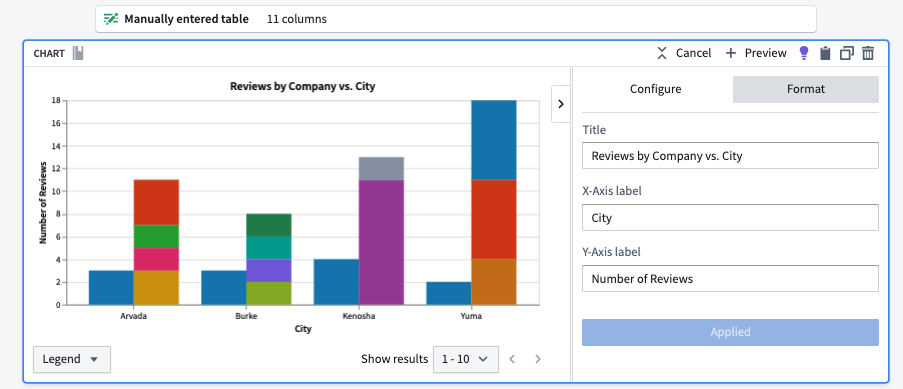Click the 11 columns text
The width and height of the screenshot is (903, 389).
click(297, 19)
